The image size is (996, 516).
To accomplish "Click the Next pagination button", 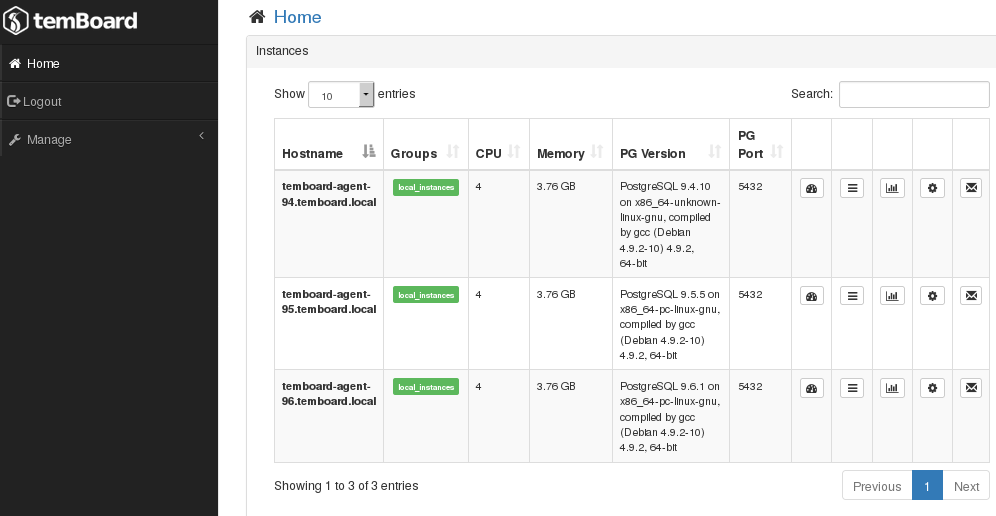I will (x=966, y=486).
